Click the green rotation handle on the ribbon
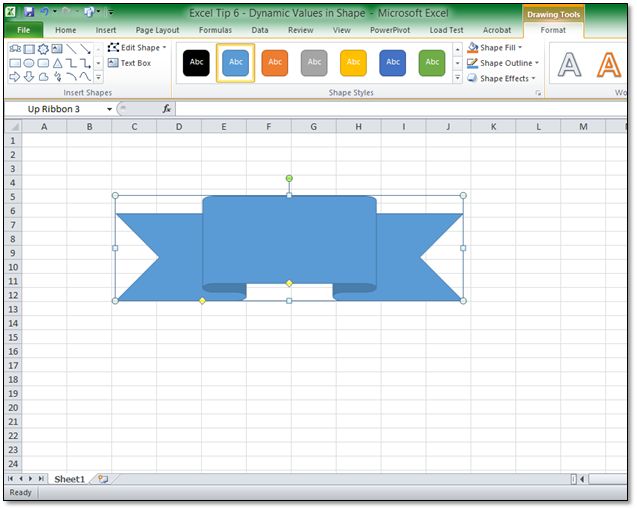 coord(289,178)
